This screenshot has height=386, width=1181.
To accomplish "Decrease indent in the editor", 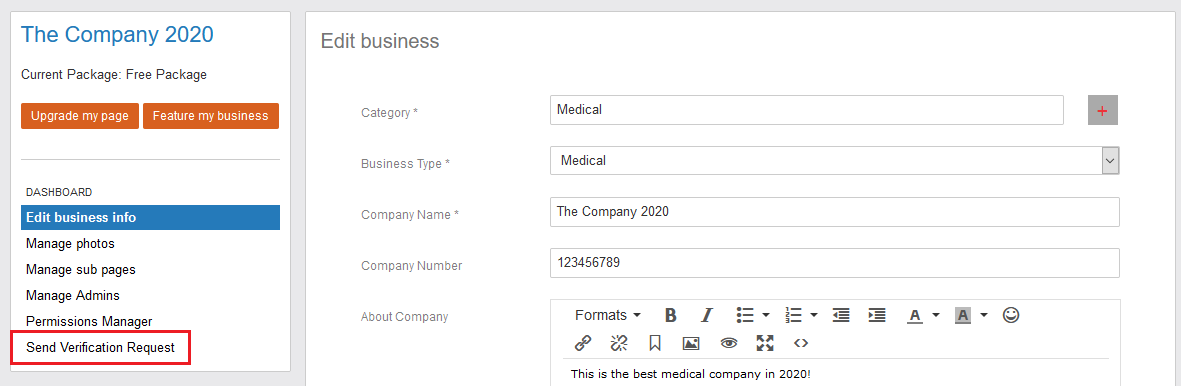I will pos(841,315).
